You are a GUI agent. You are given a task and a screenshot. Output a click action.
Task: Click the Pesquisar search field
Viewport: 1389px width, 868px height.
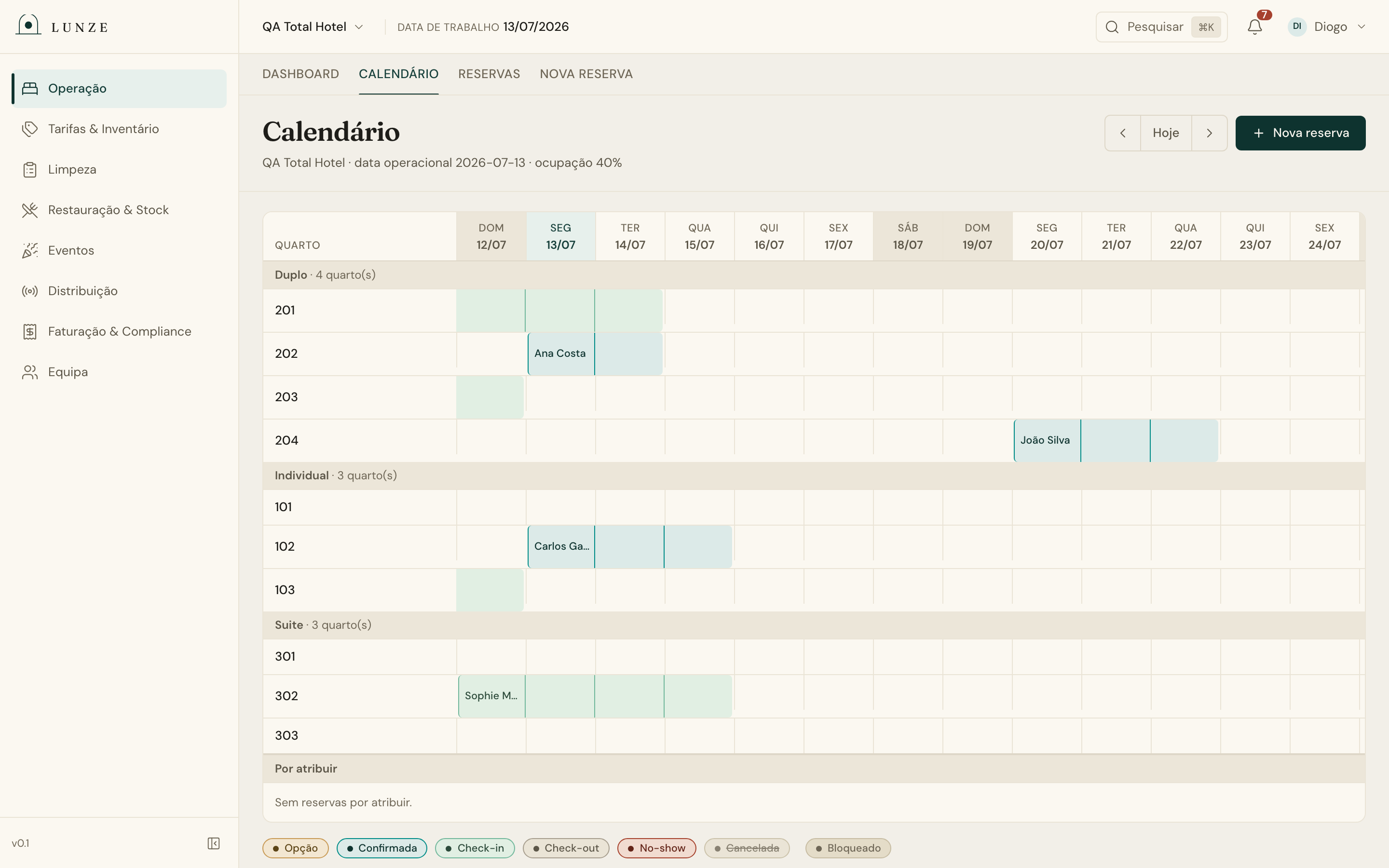(1161, 27)
